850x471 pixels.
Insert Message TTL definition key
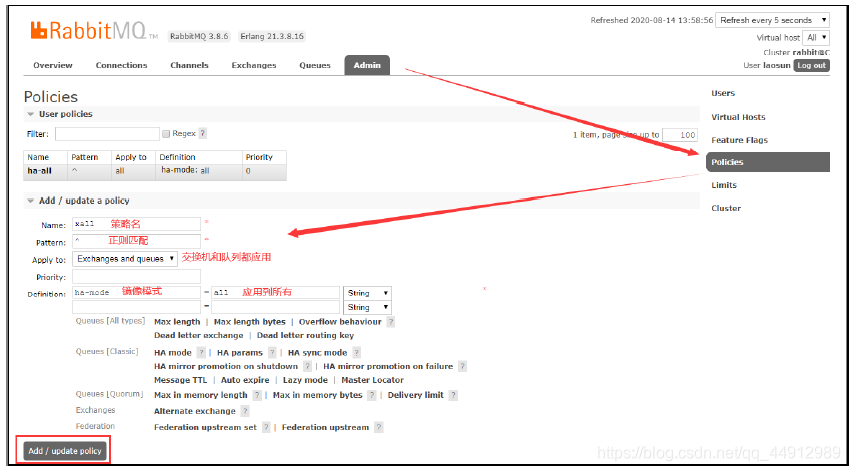181,380
